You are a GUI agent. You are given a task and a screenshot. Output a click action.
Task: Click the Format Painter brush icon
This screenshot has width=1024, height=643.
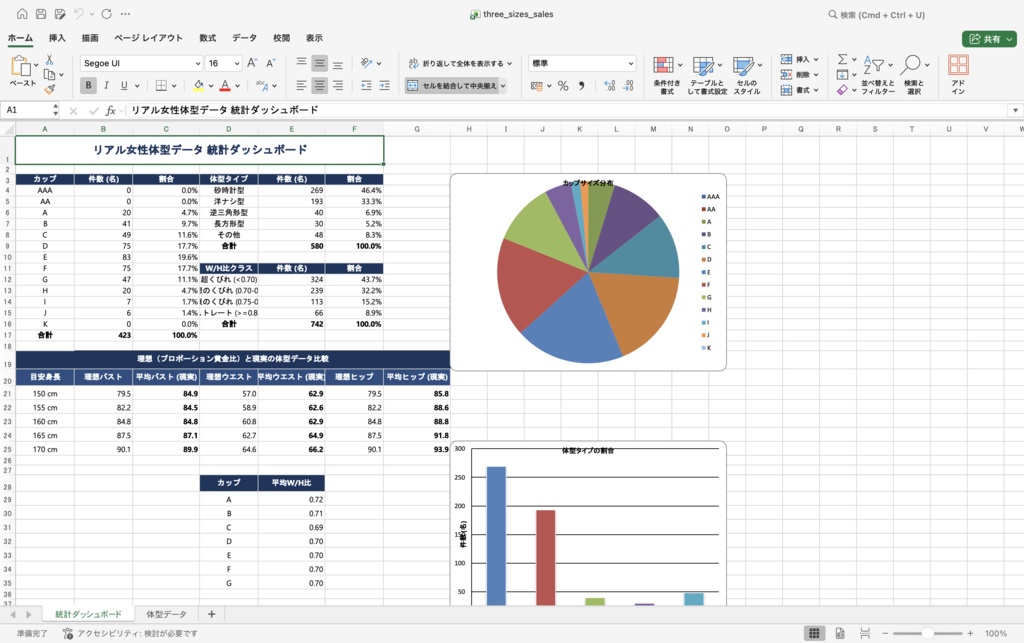pos(50,89)
